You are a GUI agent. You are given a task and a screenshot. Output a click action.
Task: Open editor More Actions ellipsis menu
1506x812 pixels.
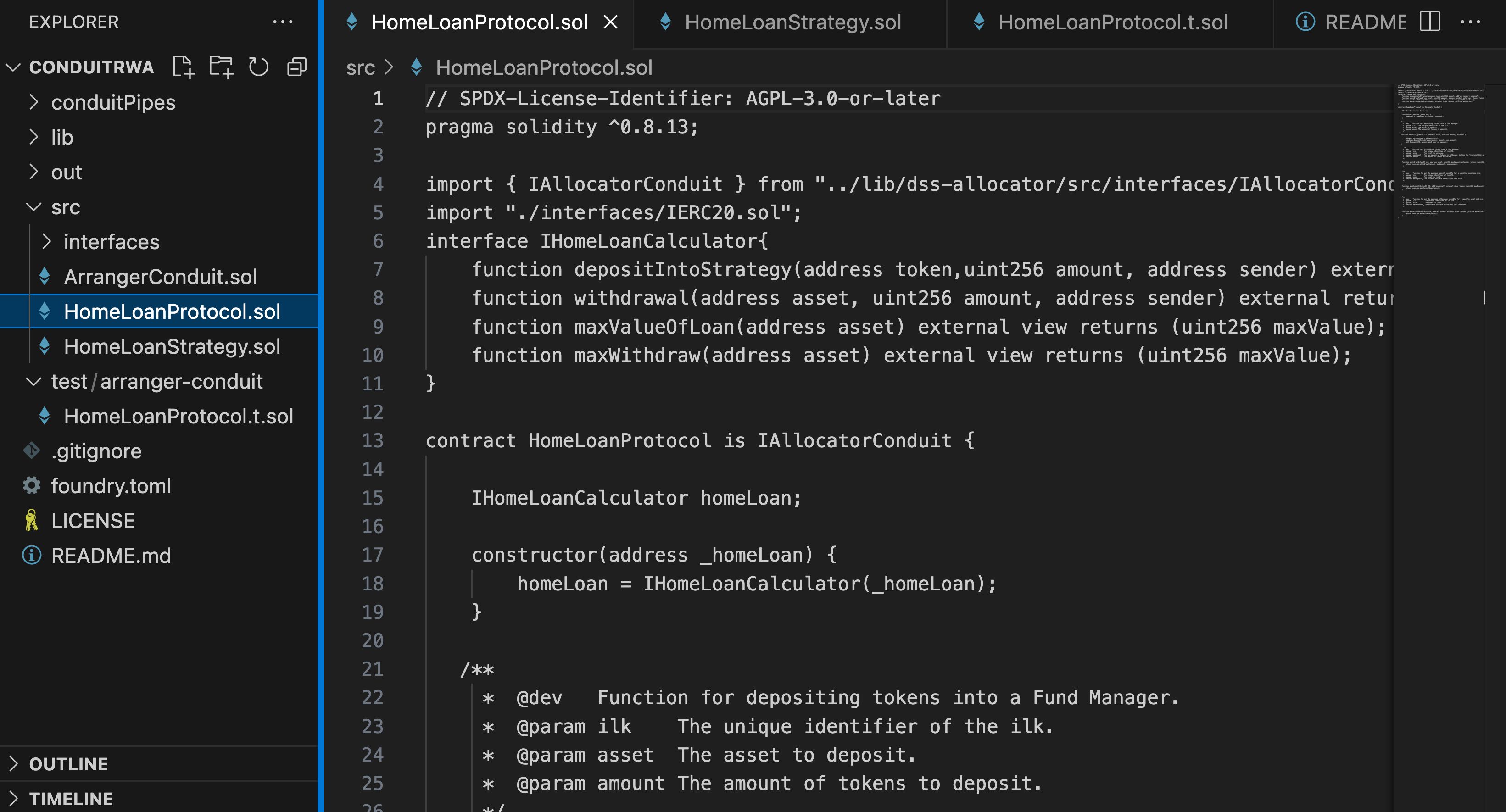1470,22
